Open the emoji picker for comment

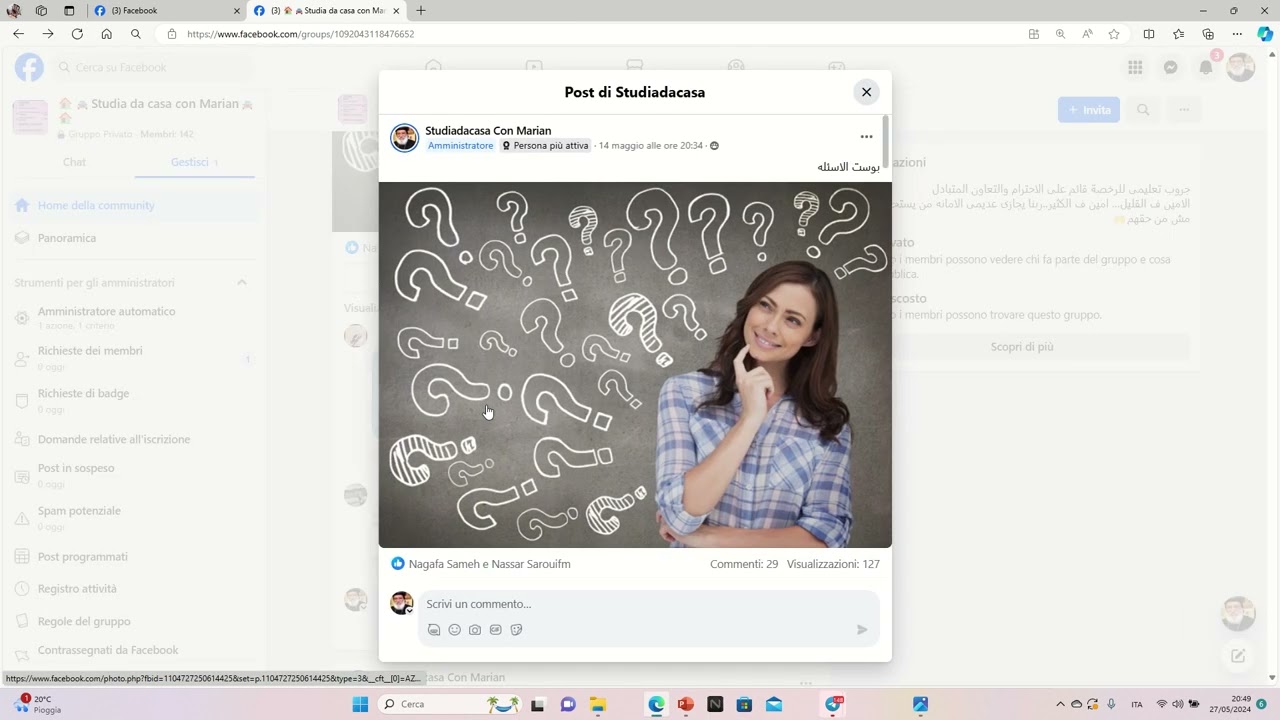454,630
